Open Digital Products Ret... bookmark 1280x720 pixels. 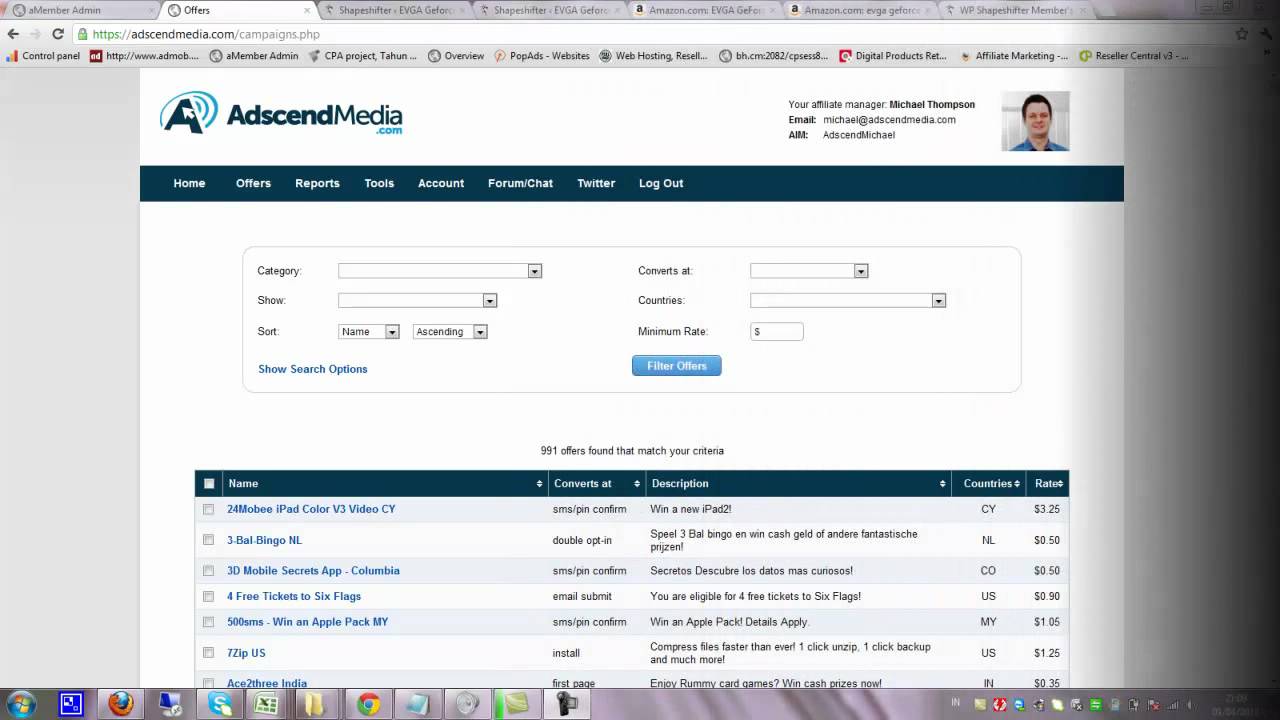coord(893,56)
